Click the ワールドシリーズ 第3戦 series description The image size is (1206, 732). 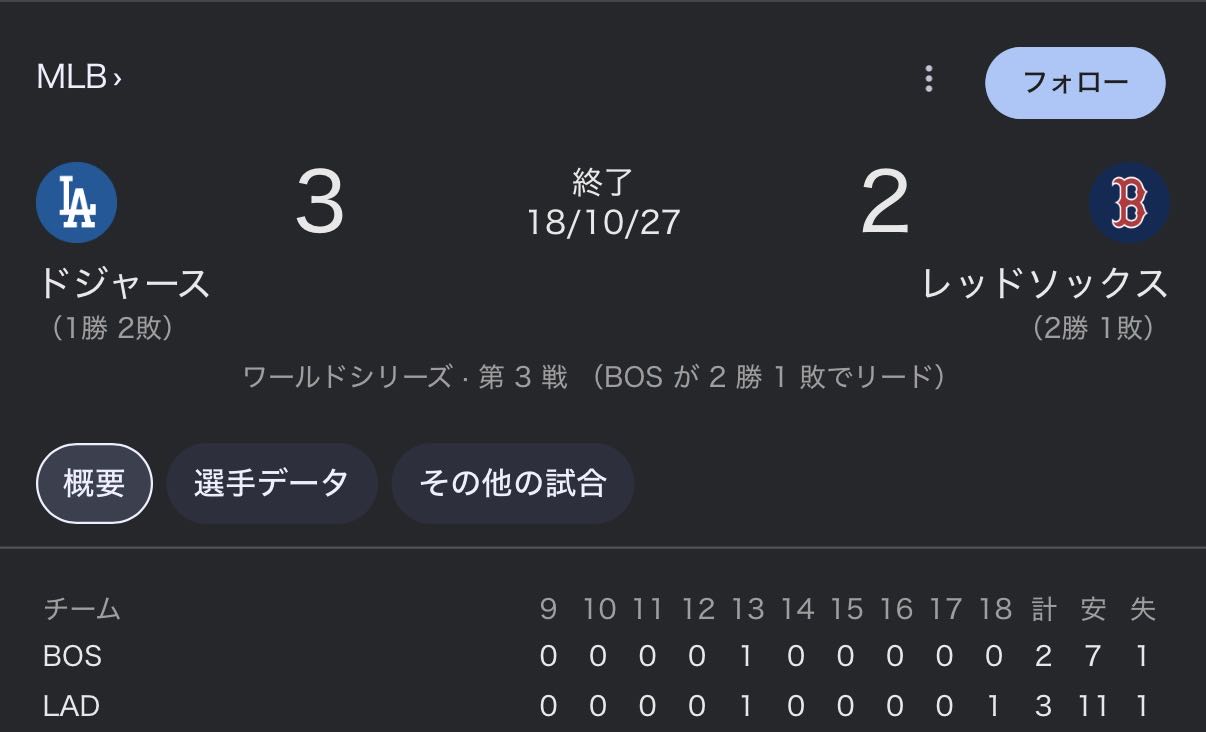(594, 377)
